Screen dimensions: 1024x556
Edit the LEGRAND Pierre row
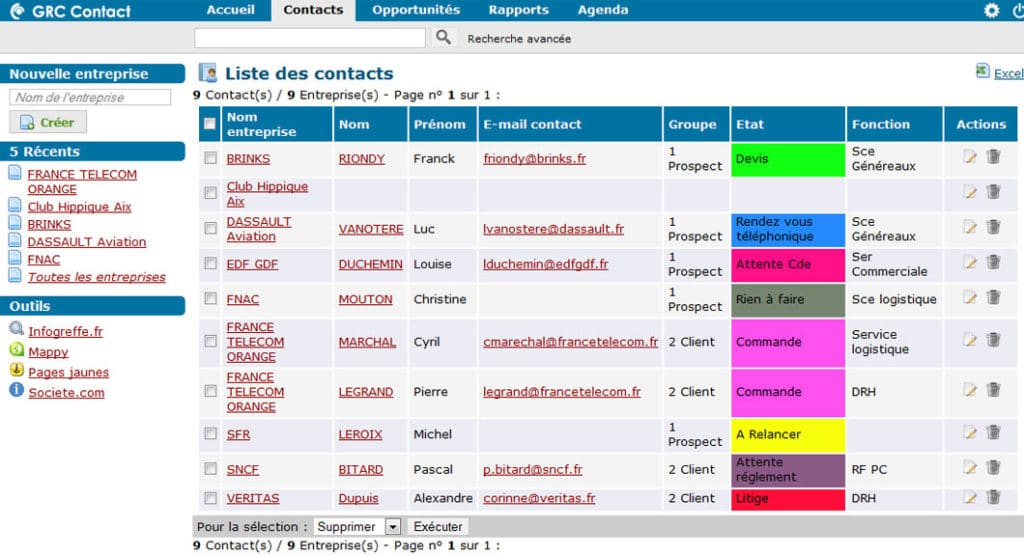[x=970, y=391]
